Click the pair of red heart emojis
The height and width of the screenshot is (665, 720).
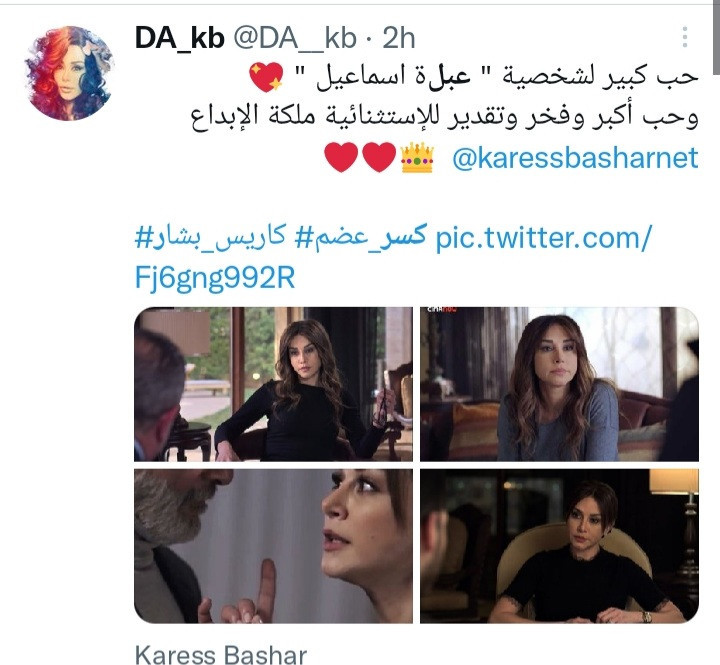click(x=360, y=158)
